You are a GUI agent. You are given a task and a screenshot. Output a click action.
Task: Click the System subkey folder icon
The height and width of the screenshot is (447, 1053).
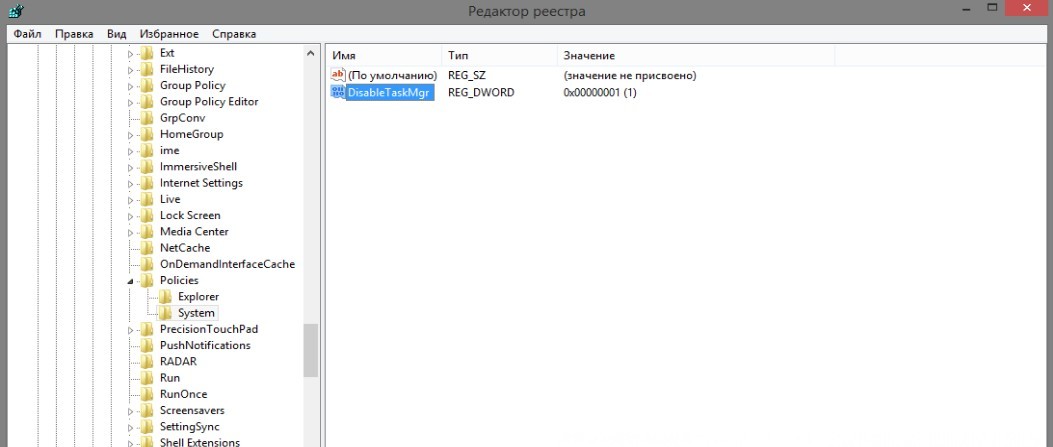click(x=165, y=313)
